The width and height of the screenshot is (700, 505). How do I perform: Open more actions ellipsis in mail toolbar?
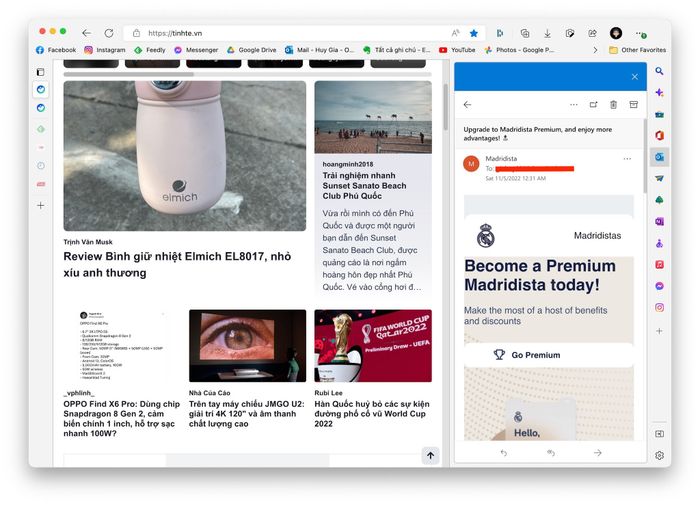(574, 104)
